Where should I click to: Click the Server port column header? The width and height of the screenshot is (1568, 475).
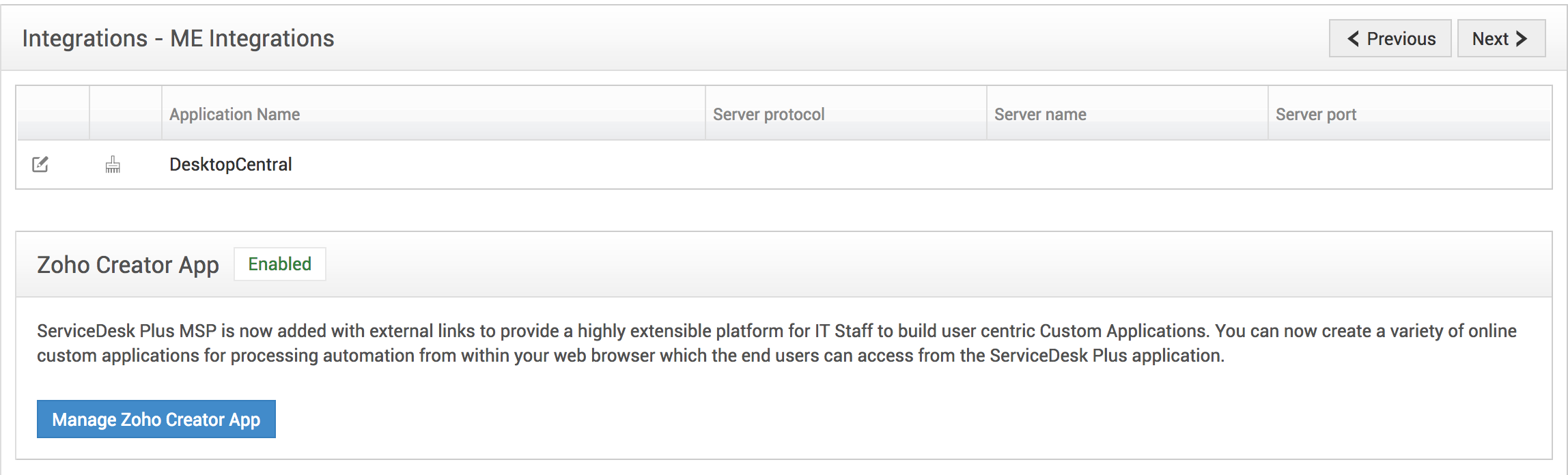[1315, 114]
